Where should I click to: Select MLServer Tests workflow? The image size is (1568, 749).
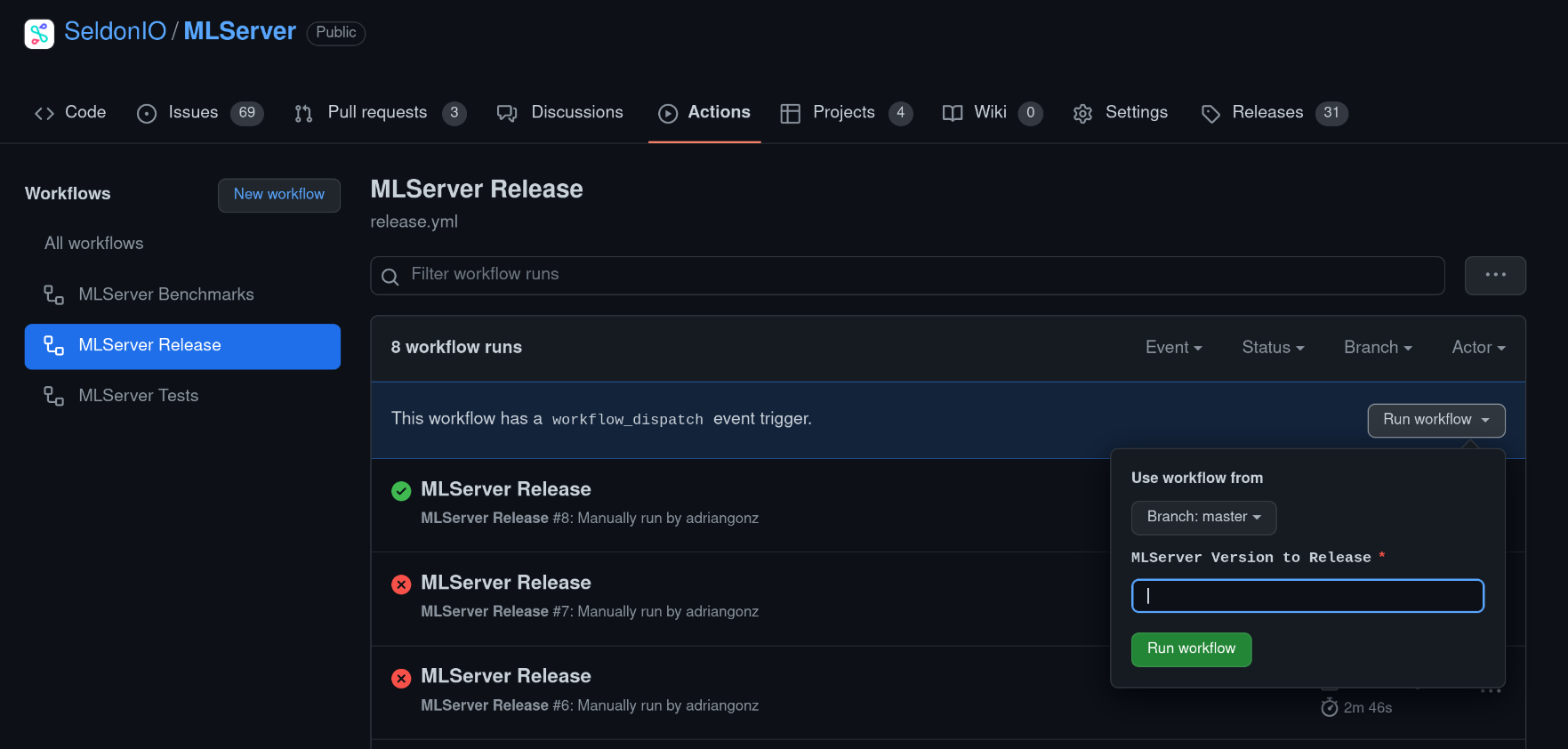point(182,396)
